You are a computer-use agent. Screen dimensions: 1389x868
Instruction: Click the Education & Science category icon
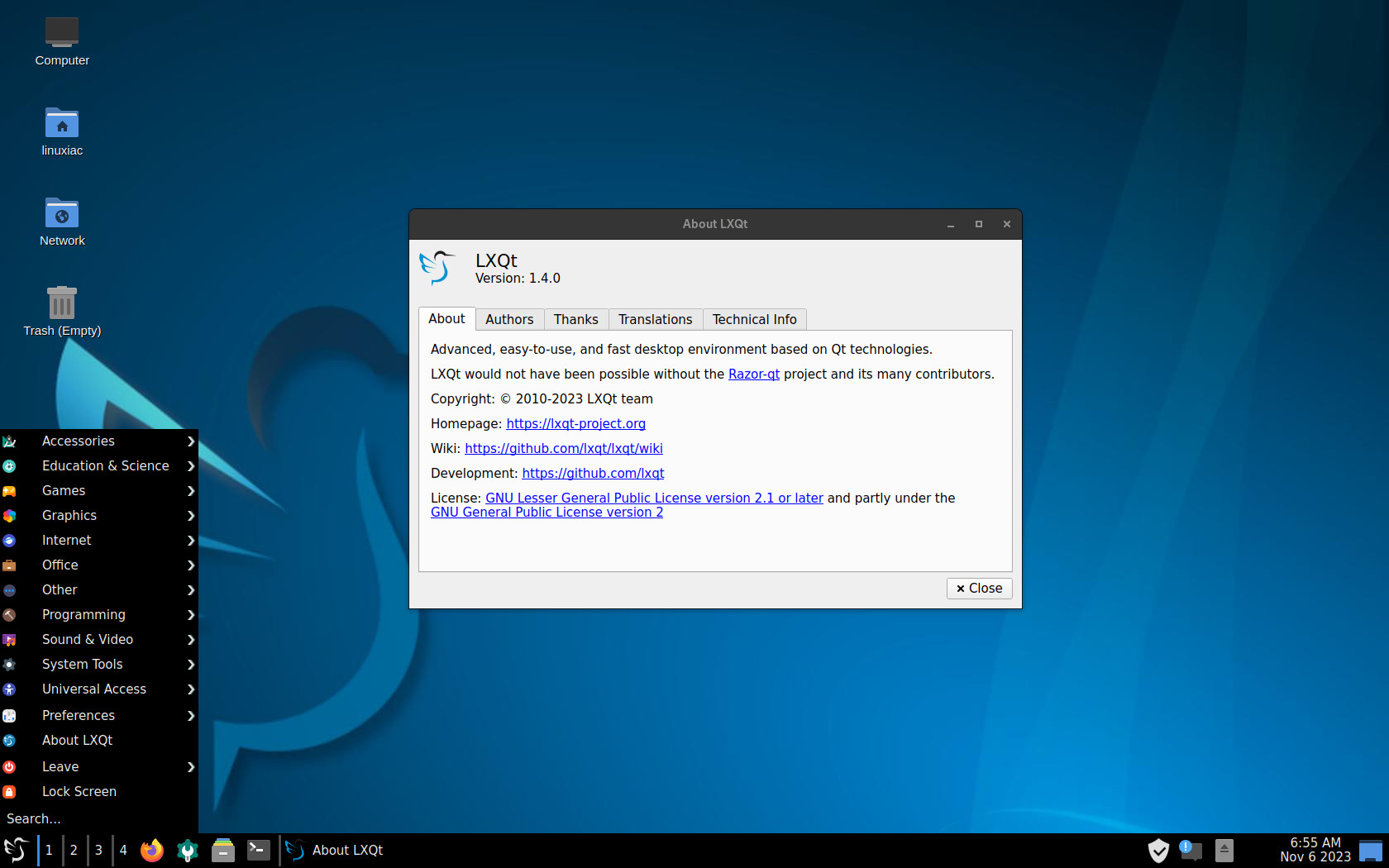[10, 466]
